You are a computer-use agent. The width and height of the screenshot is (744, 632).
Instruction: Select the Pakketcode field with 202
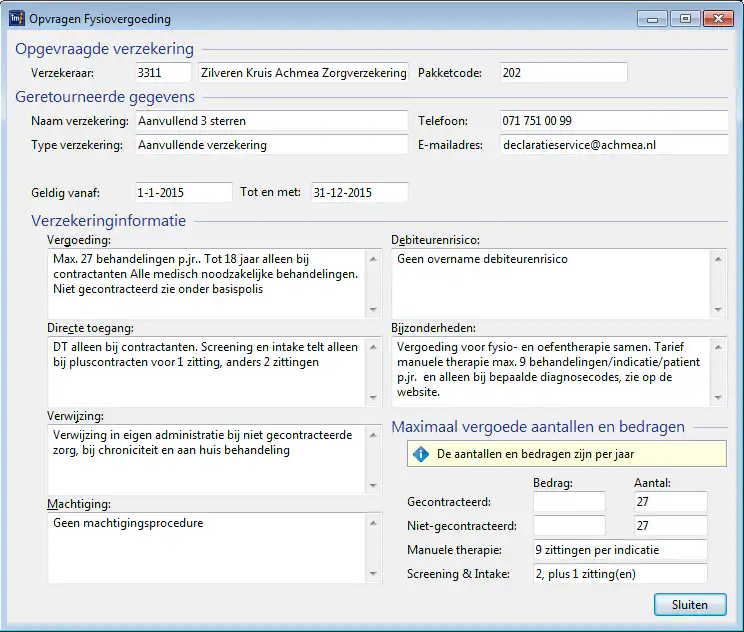tap(562, 73)
